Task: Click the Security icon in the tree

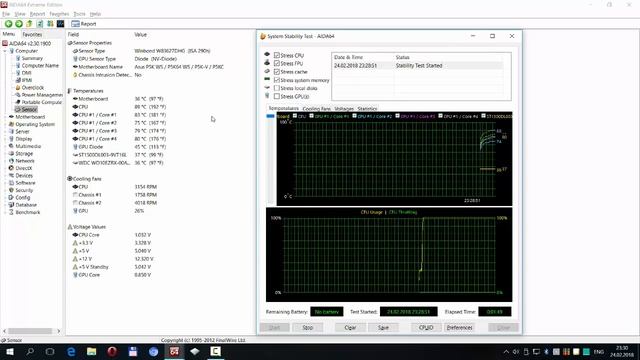Action: (11, 190)
